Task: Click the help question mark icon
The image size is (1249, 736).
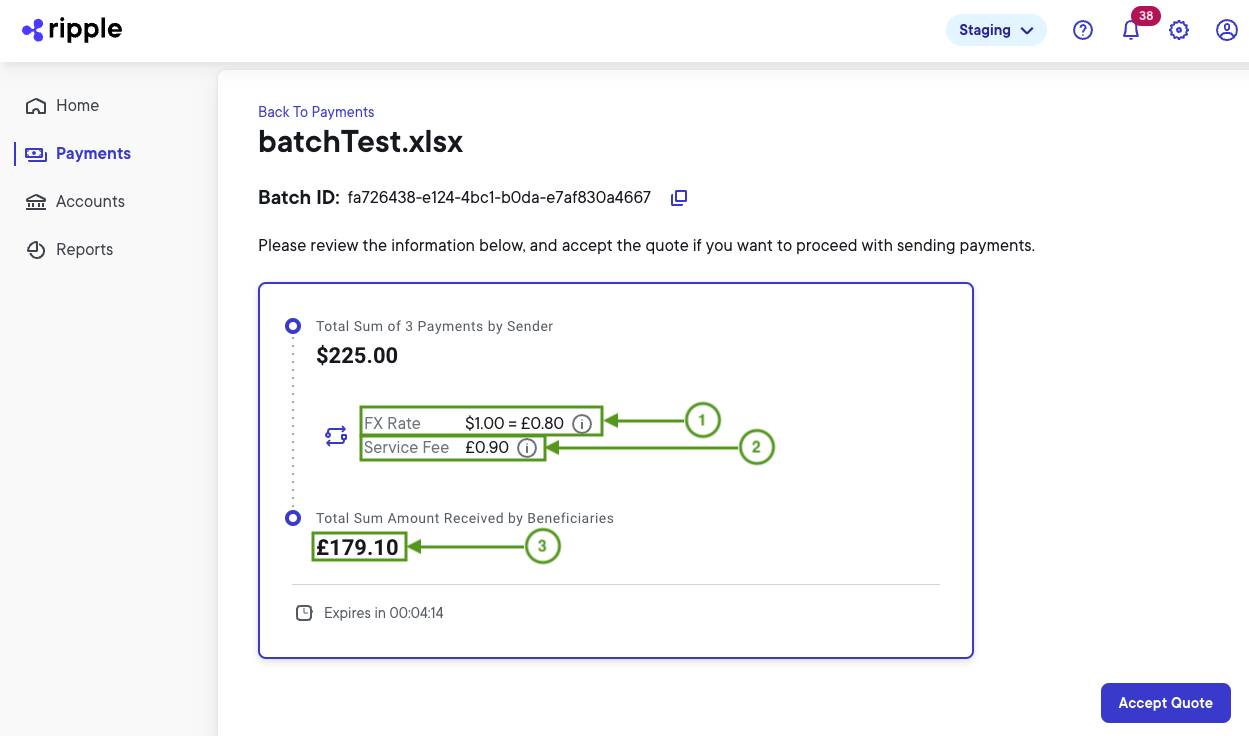Action: point(1082,30)
